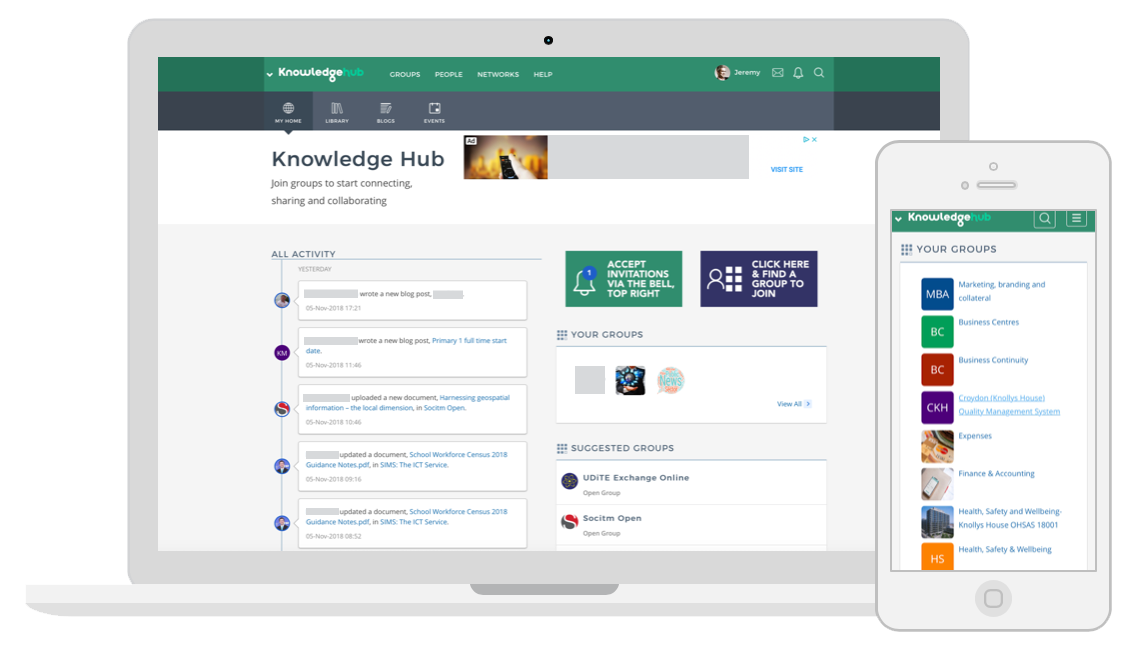Tap the MBA group tile on phone
Image resolution: width=1142 pixels, height=660 pixels.
(937, 294)
